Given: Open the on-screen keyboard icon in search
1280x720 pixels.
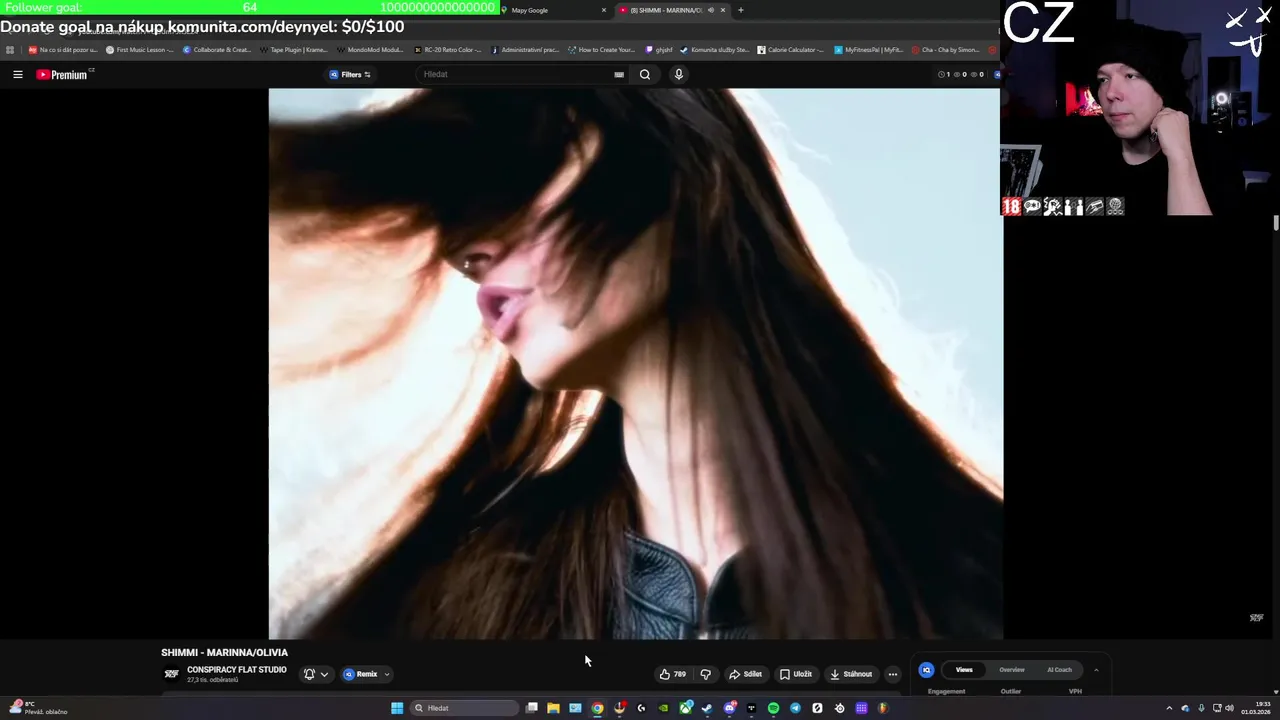Looking at the screenshot, I should [x=619, y=74].
